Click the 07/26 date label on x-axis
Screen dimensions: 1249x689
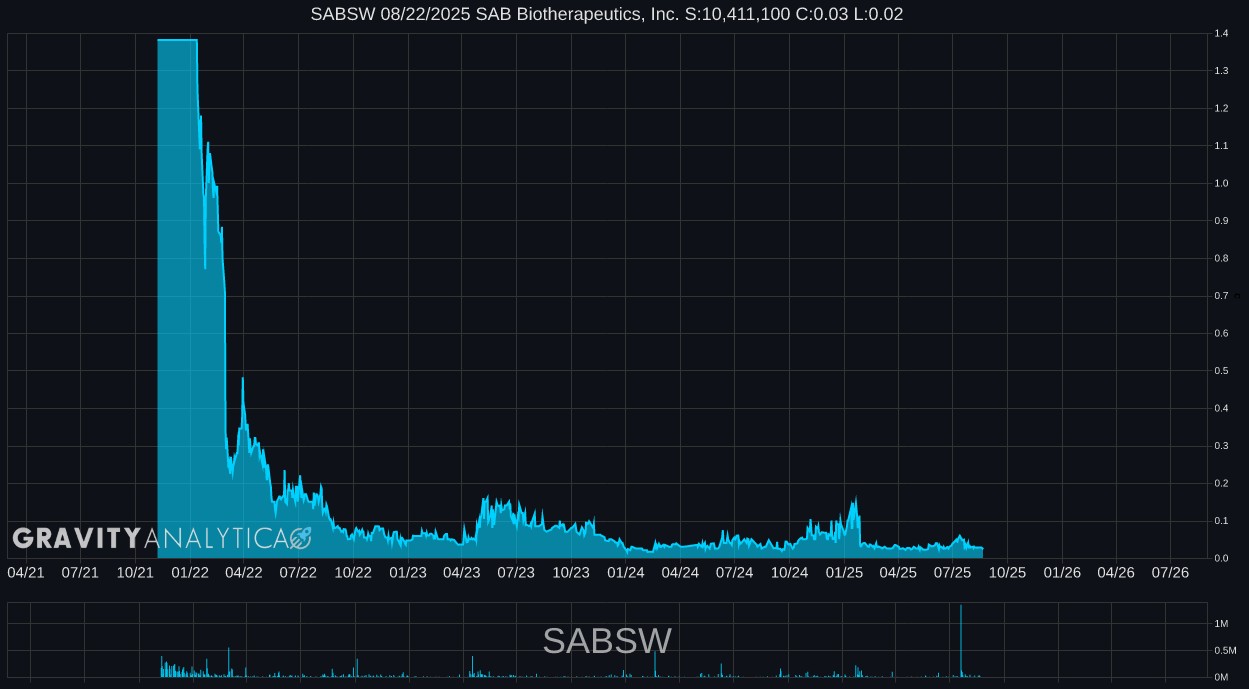1170,572
